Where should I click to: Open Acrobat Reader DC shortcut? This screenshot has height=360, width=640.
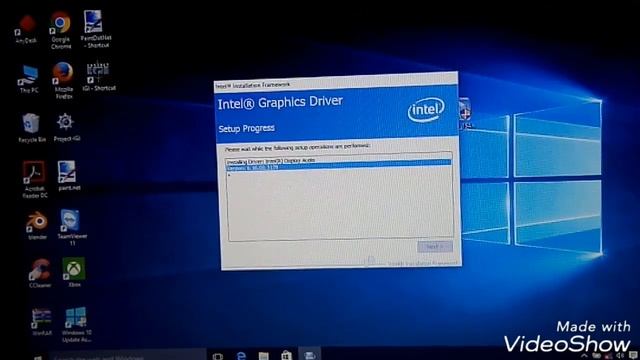click(35, 180)
